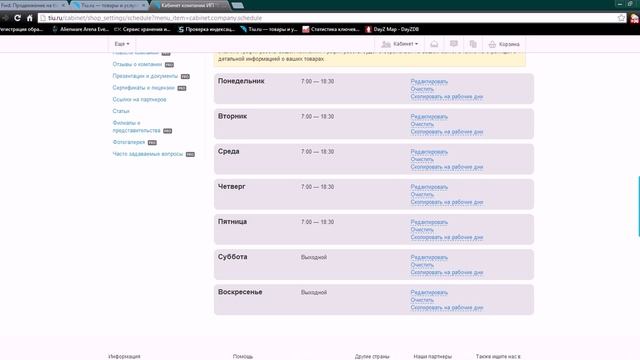This screenshot has height=360, width=640.
Task: Copy Четверг schedule to working days
Action: [447, 202]
